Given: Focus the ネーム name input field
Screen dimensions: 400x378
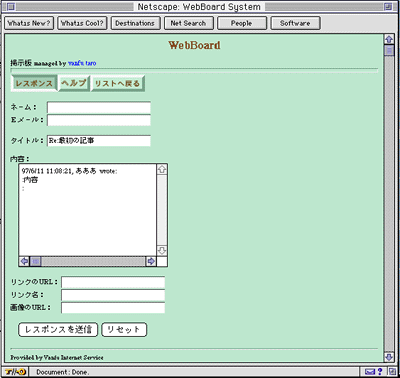Looking at the screenshot, I should [x=99, y=108].
